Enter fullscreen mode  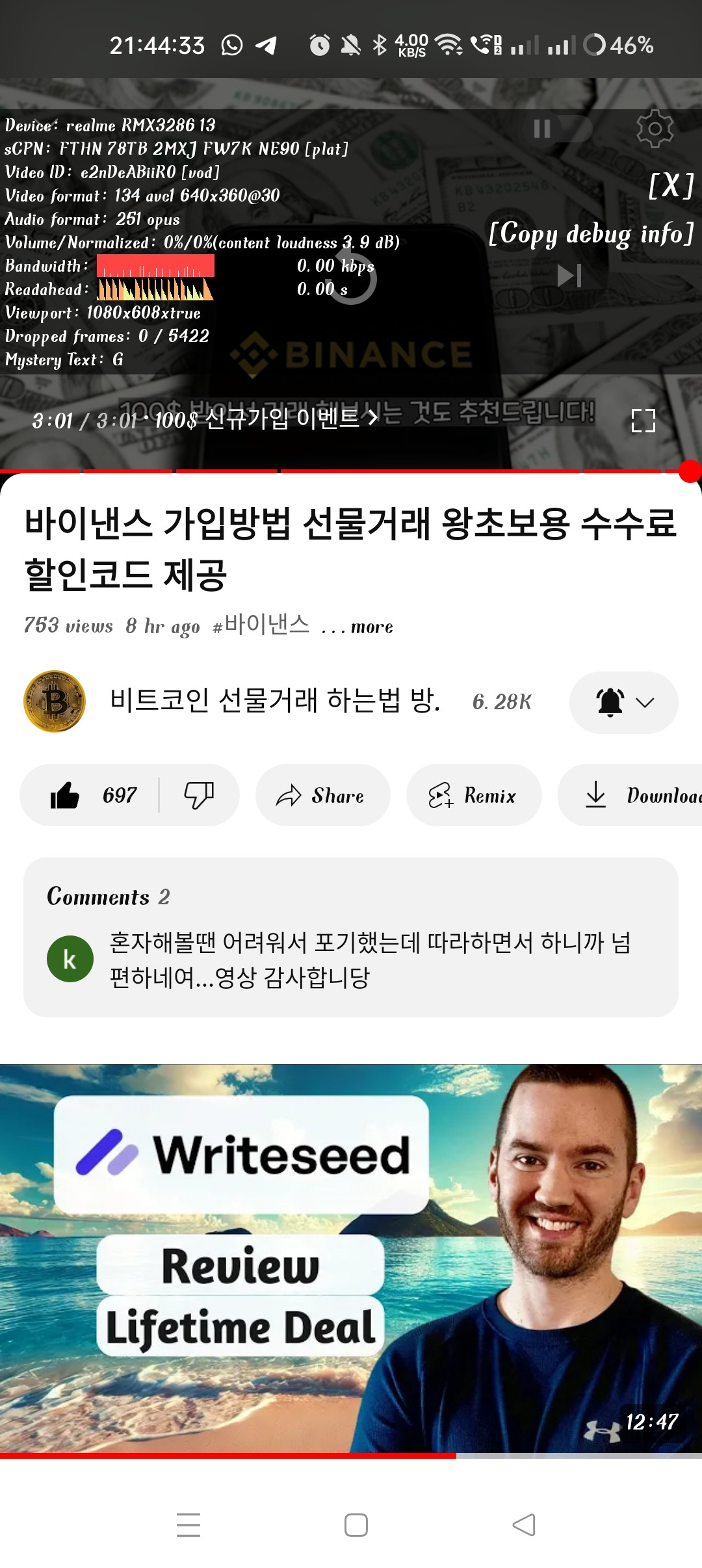(x=643, y=421)
